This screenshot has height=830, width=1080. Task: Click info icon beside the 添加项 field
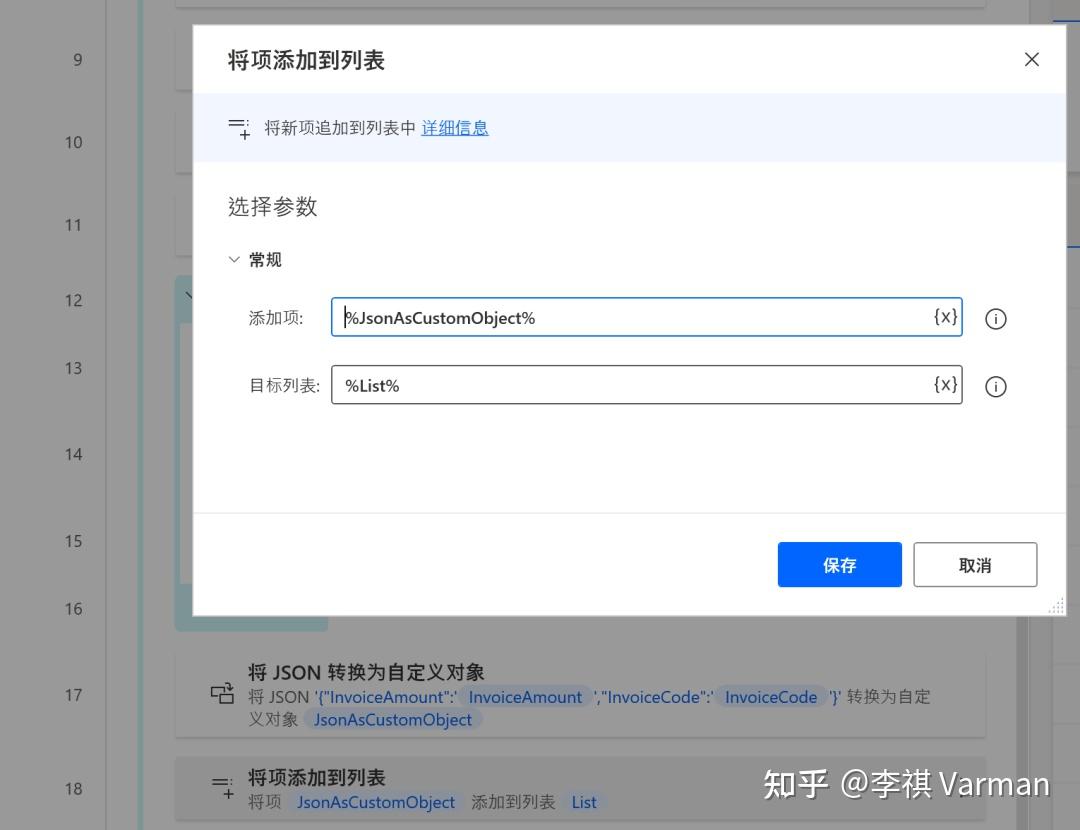point(995,318)
